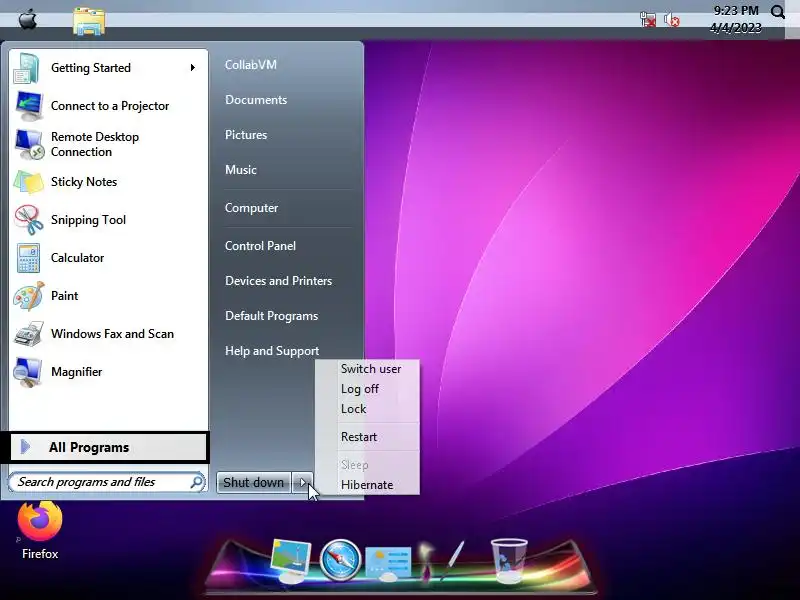Launch Connect to a Projector icon
This screenshot has width=800, height=600.
pyautogui.click(x=29, y=106)
